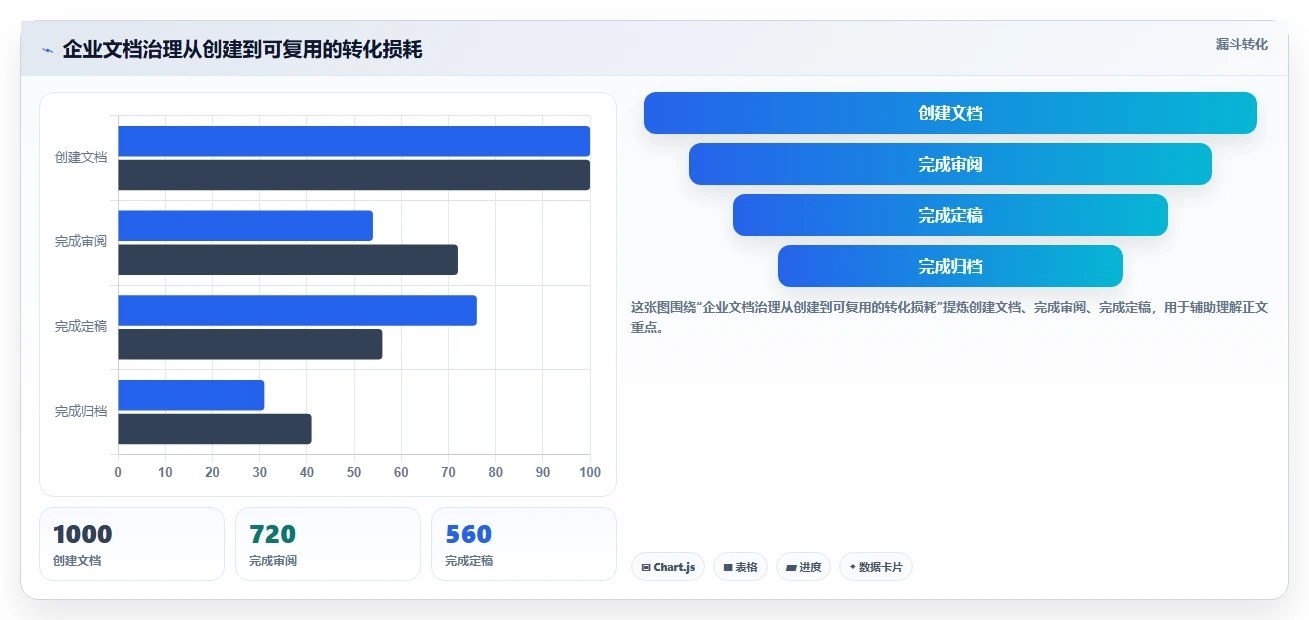Click the blue bar for 完成定稿

point(297,310)
